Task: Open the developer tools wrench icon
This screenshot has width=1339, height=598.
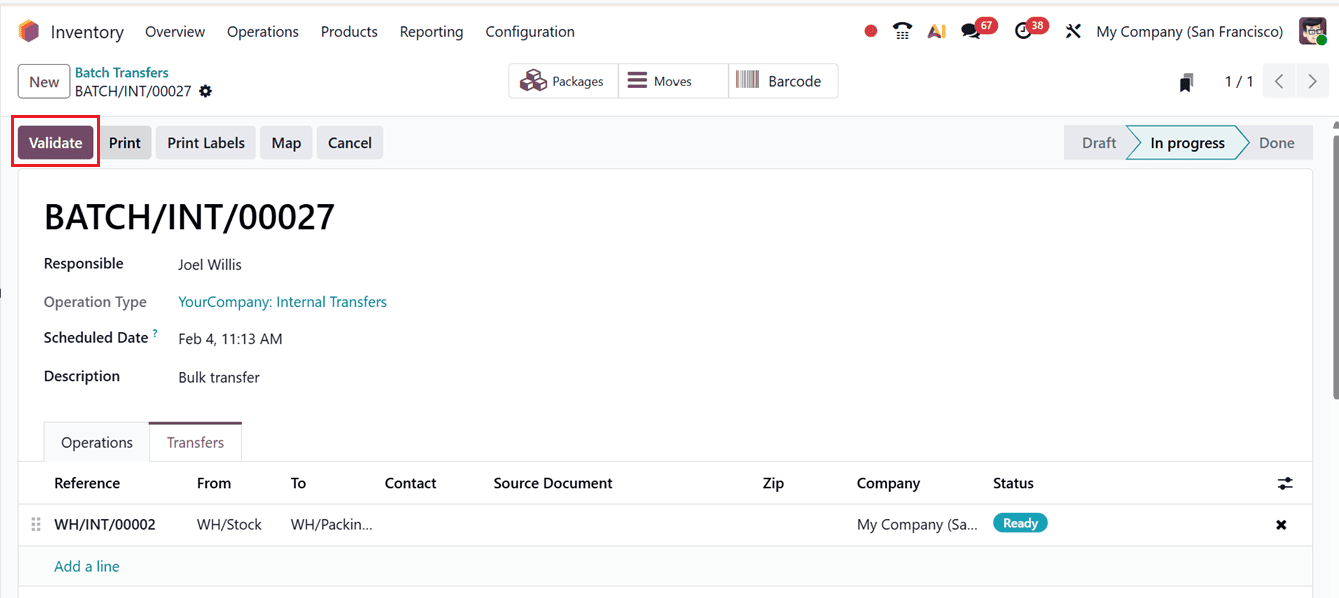Action: (1072, 31)
